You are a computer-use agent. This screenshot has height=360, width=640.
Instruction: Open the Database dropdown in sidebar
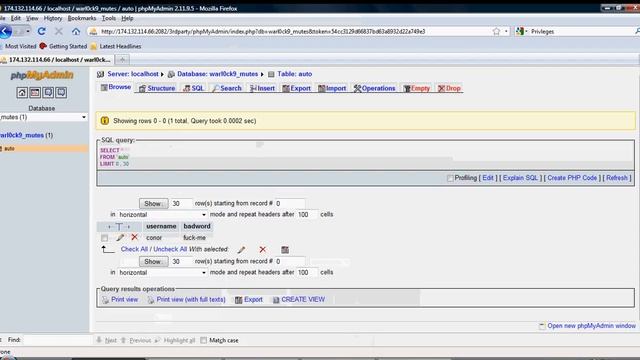(x=44, y=117)
